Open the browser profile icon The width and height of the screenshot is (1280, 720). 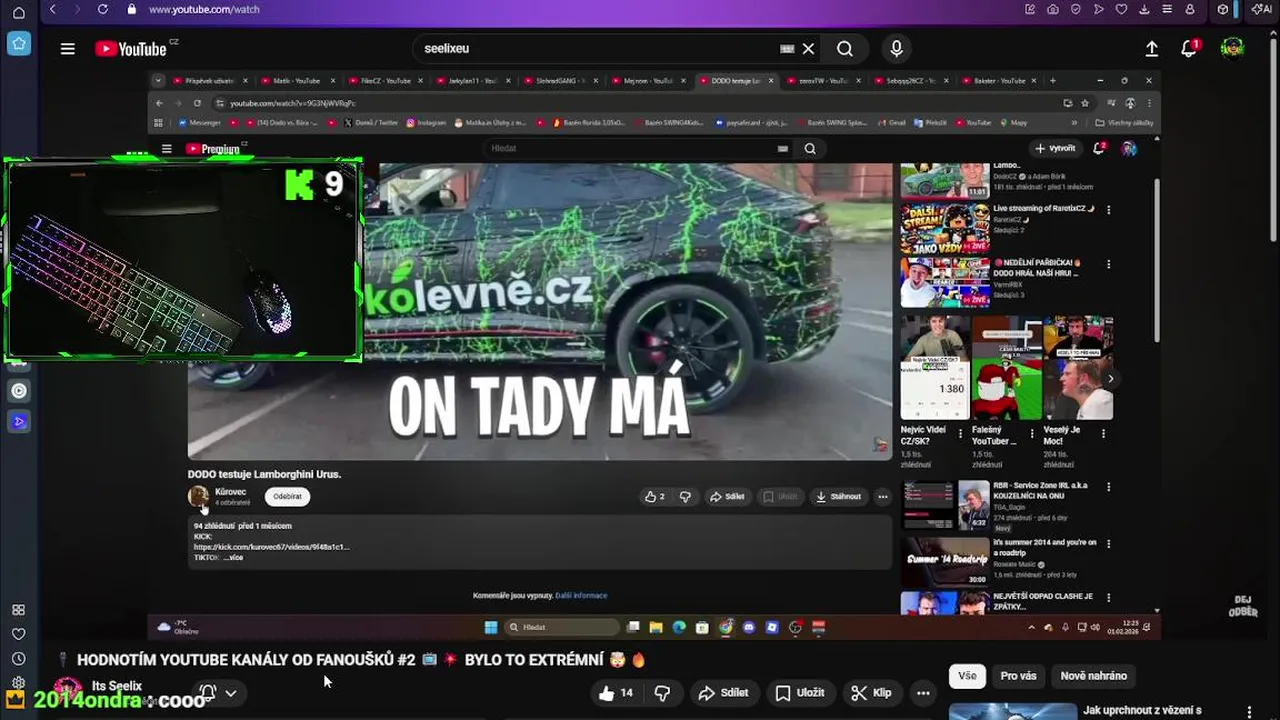1190,9
